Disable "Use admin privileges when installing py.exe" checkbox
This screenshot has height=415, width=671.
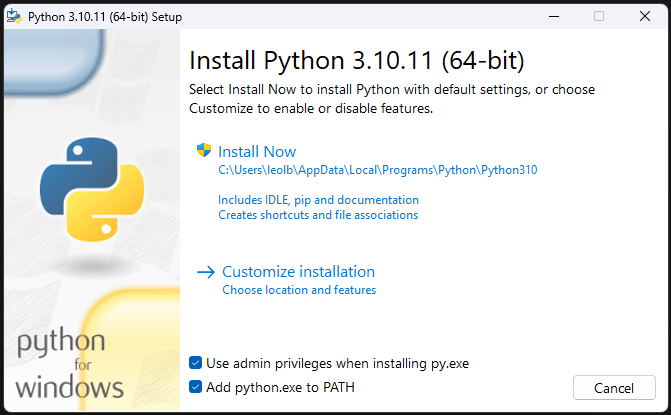pyautogui.click(x=196, y=363)
